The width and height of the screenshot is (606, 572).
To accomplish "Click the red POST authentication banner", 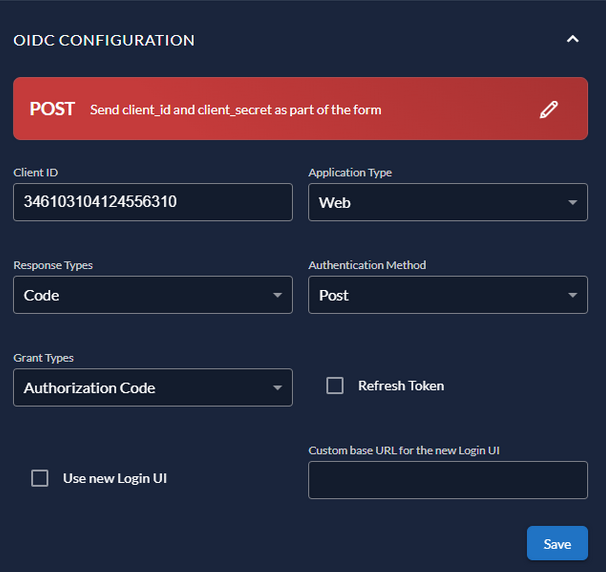I will [x=300, y=109].
